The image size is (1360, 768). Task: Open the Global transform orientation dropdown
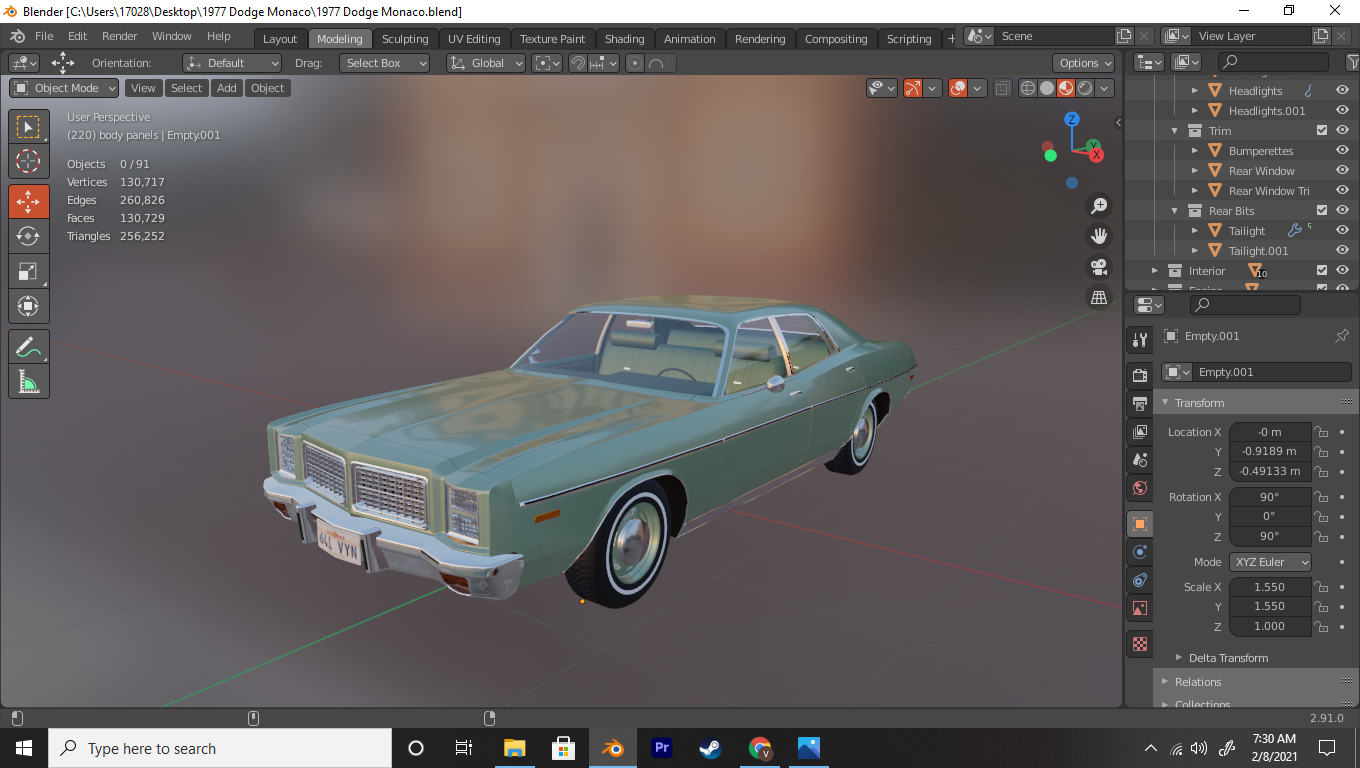(486, 63)
